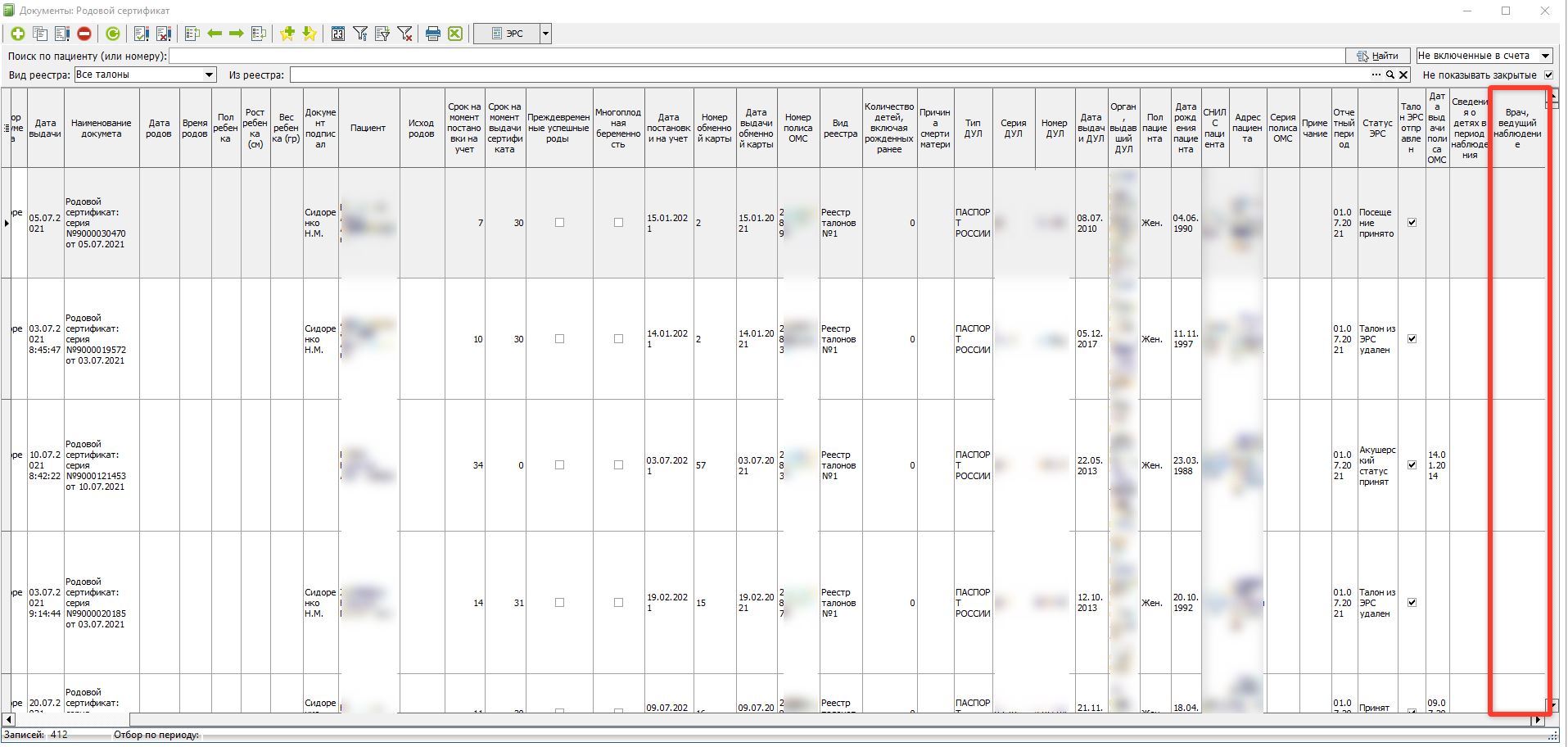Print the list with printer icon
The image size is (1568, 747).
[433, 34]
